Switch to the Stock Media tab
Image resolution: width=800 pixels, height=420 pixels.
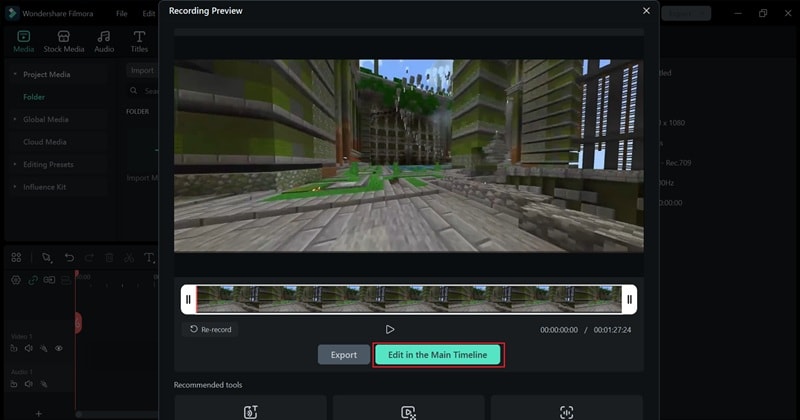click(x=64, y=41)
